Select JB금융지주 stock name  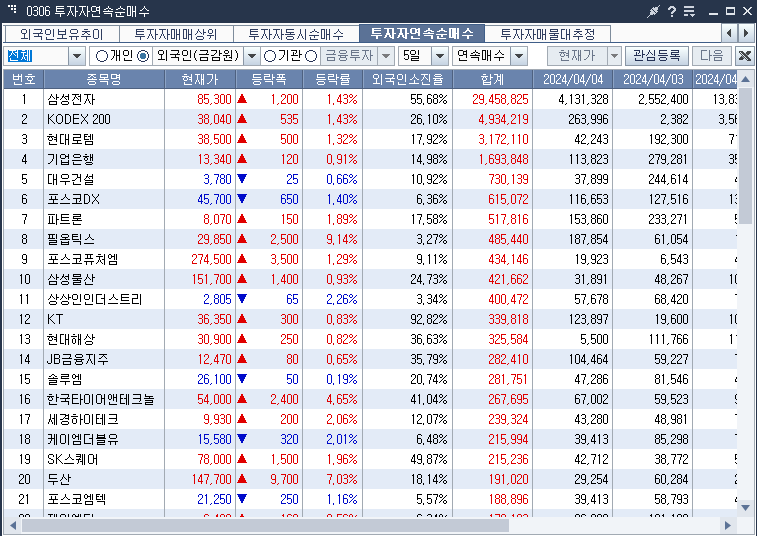coord(78,359)
